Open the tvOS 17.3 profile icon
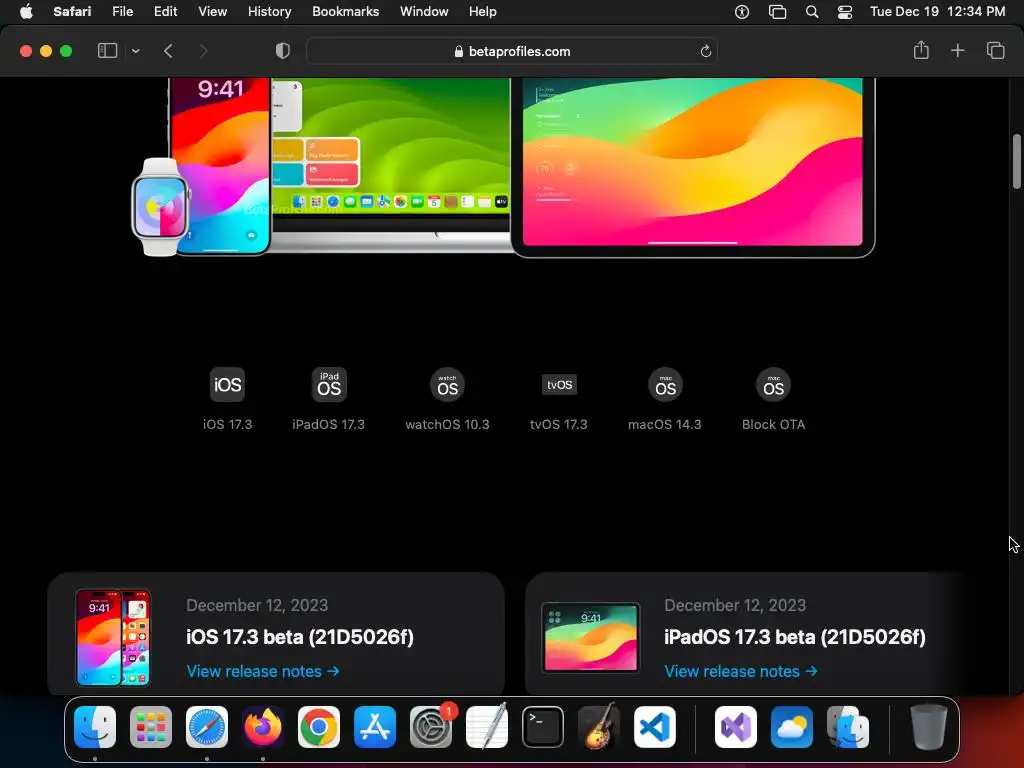This screenshot has width=1024, height=768. (559, 385)
